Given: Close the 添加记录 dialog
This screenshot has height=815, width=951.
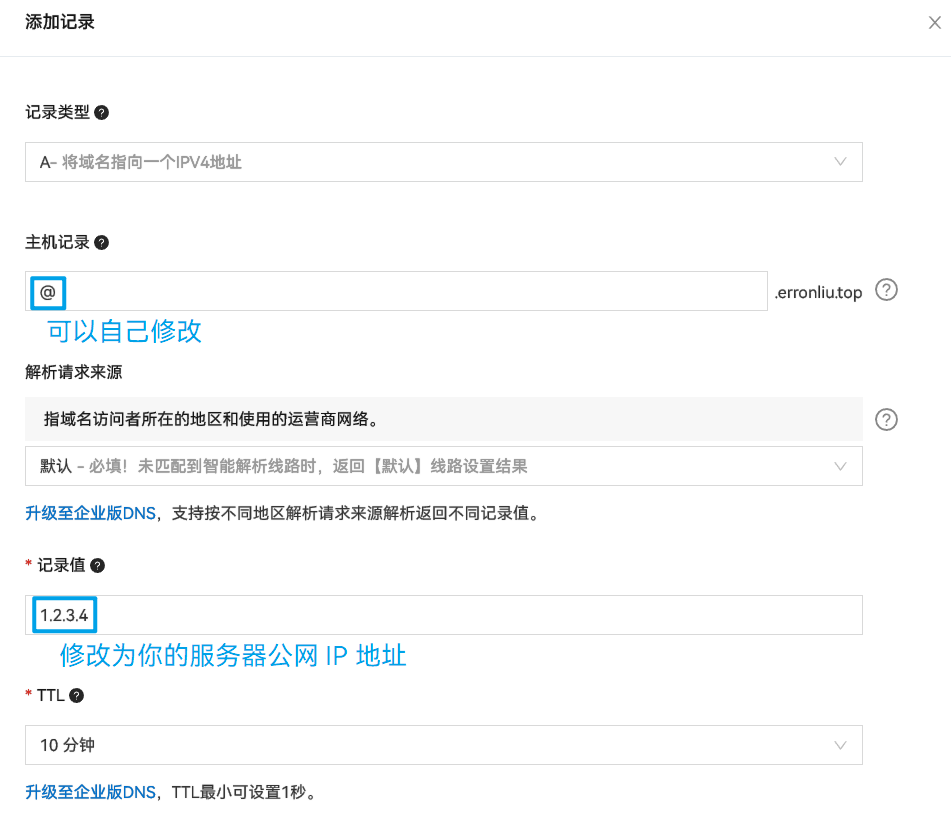Looking at the screenshot, I should (x=934, y=23).
